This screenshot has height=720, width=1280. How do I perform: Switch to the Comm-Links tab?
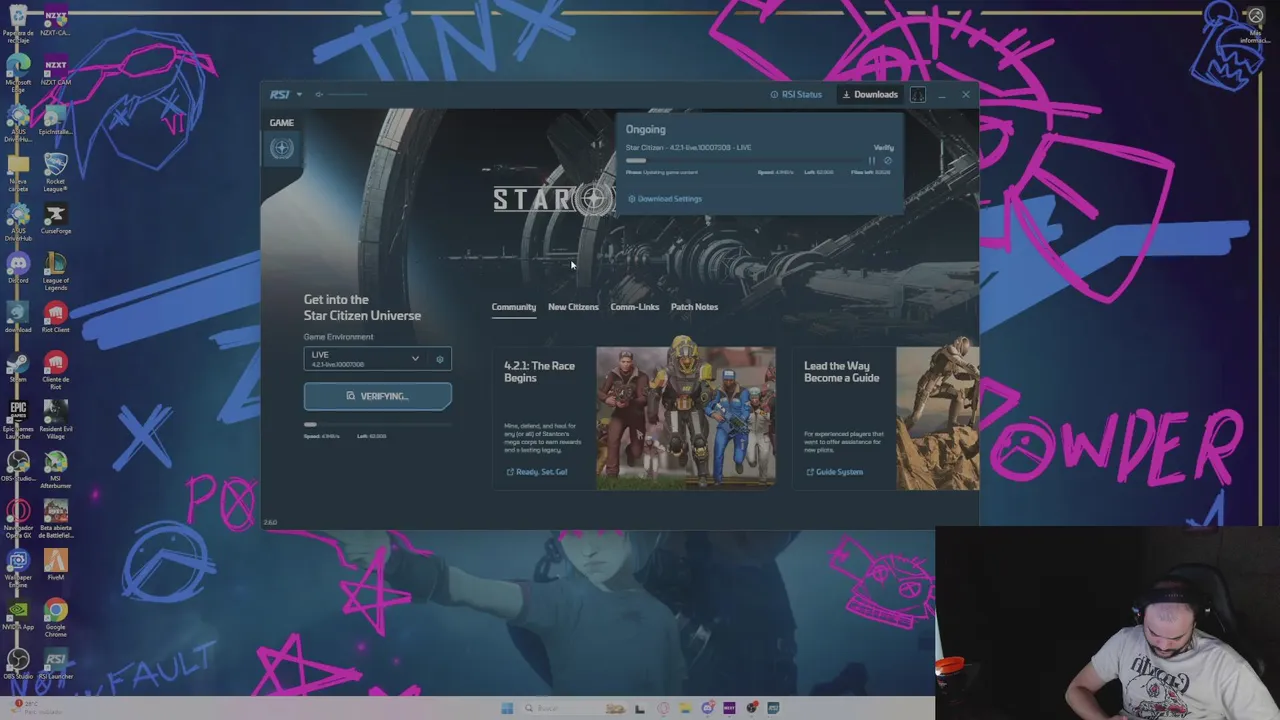click(x=635, y=307)
